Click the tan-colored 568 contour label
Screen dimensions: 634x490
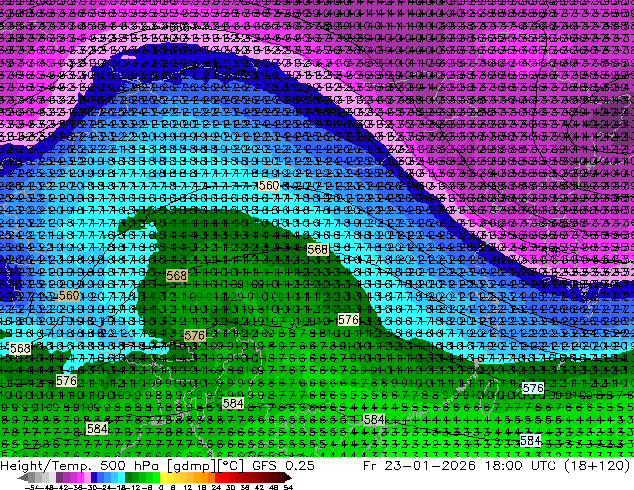pyautogui.click(x=177, y=276)
